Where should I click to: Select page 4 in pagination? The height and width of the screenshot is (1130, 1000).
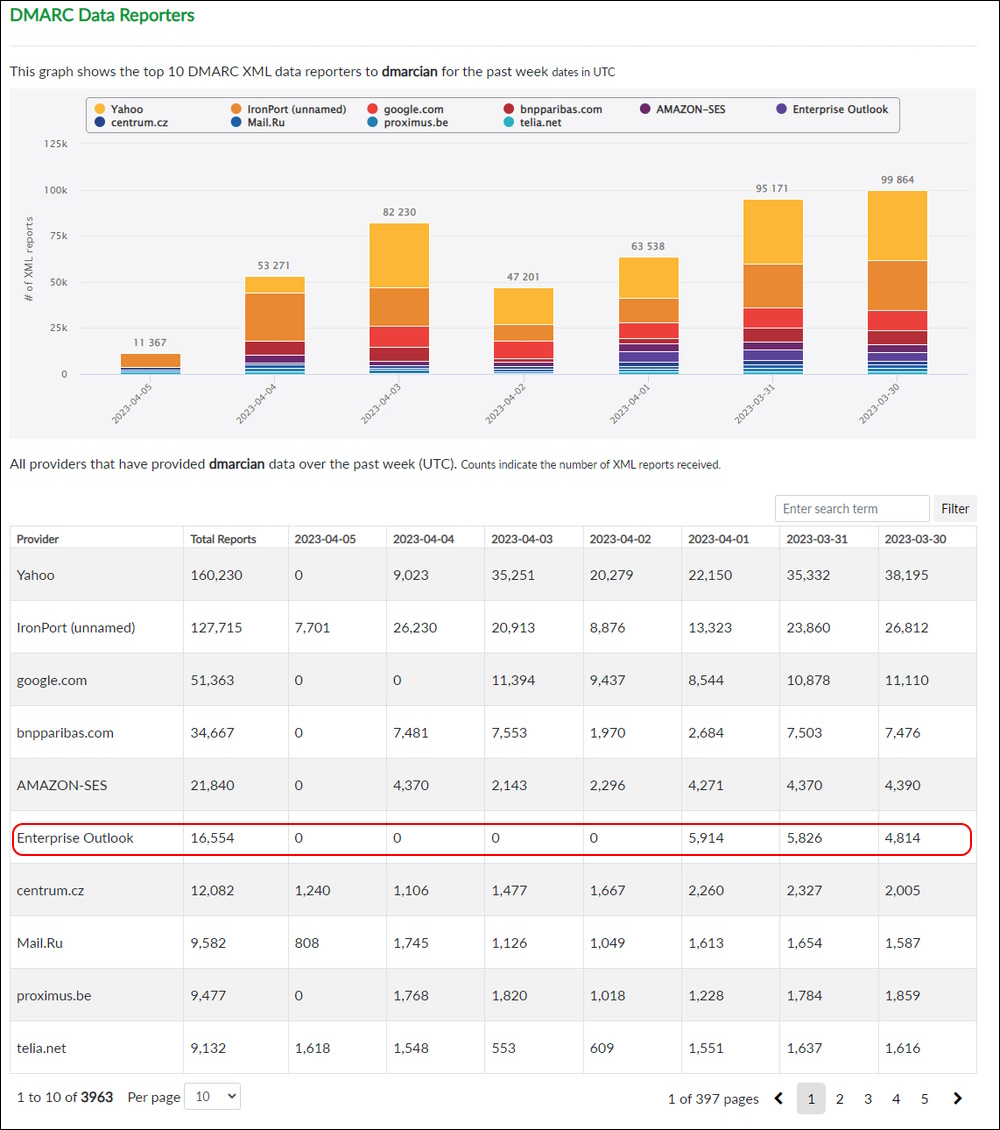896,1098
